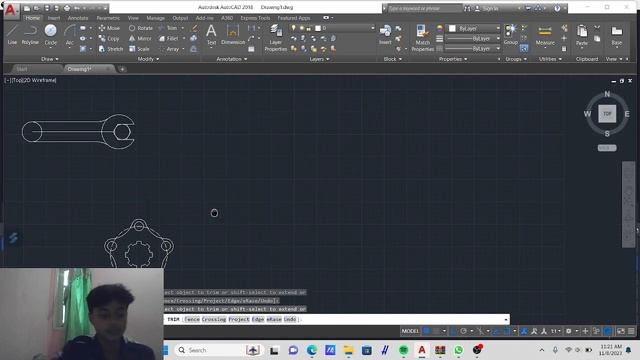Expand the Utilities panel
The image size is (640, 360).
[550, 59]
